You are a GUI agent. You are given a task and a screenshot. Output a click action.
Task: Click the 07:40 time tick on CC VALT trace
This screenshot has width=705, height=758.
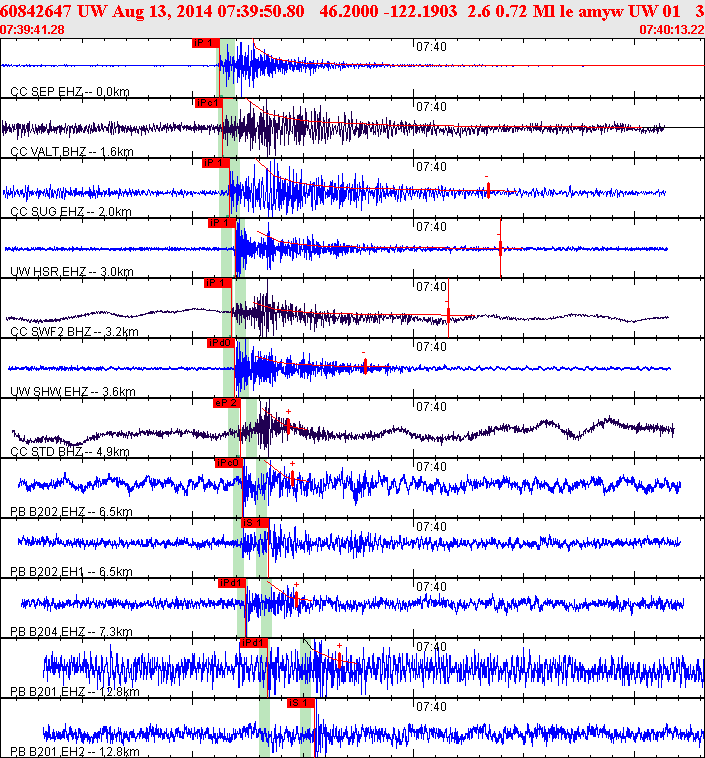point(431,107)
